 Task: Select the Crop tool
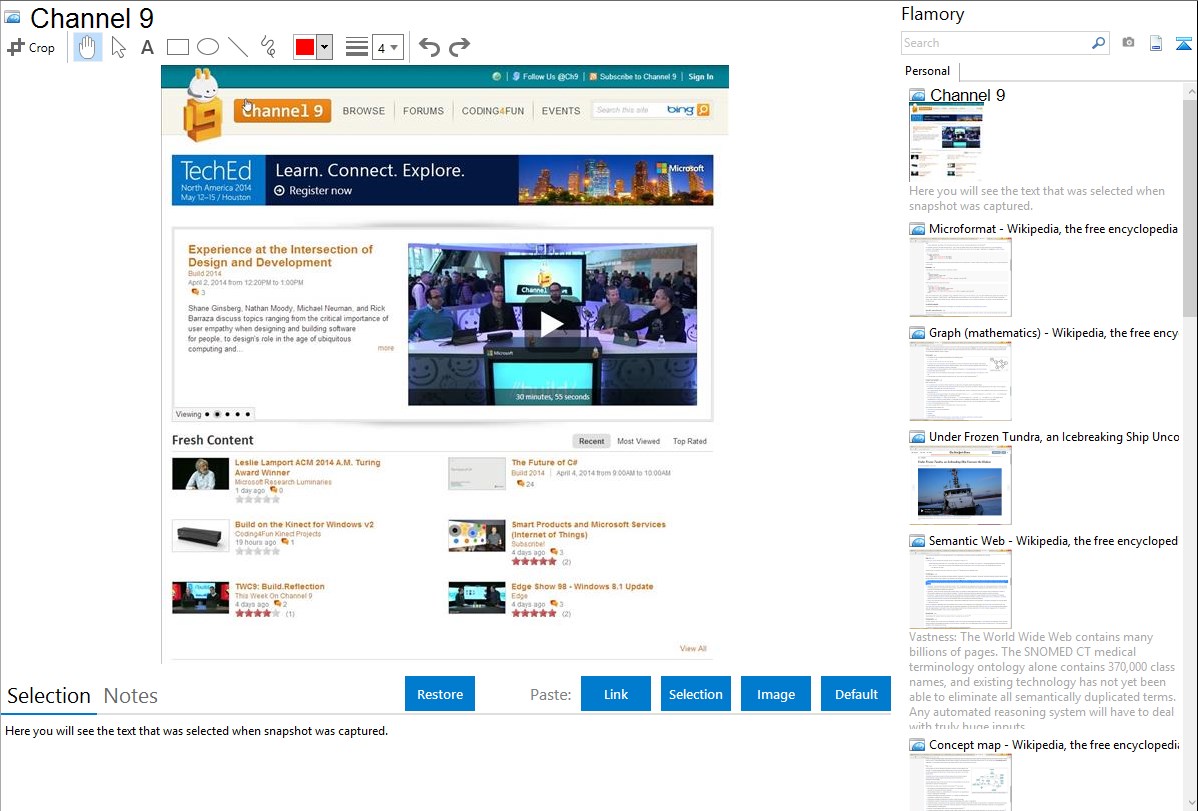pyautogui.click(x=31, y=47)
